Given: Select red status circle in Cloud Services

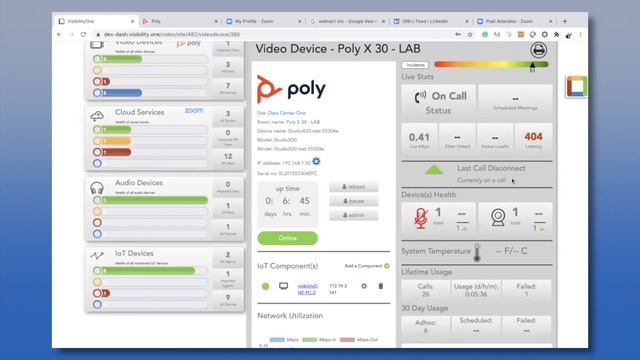Looking at the screenshot, I should (97, 152).
